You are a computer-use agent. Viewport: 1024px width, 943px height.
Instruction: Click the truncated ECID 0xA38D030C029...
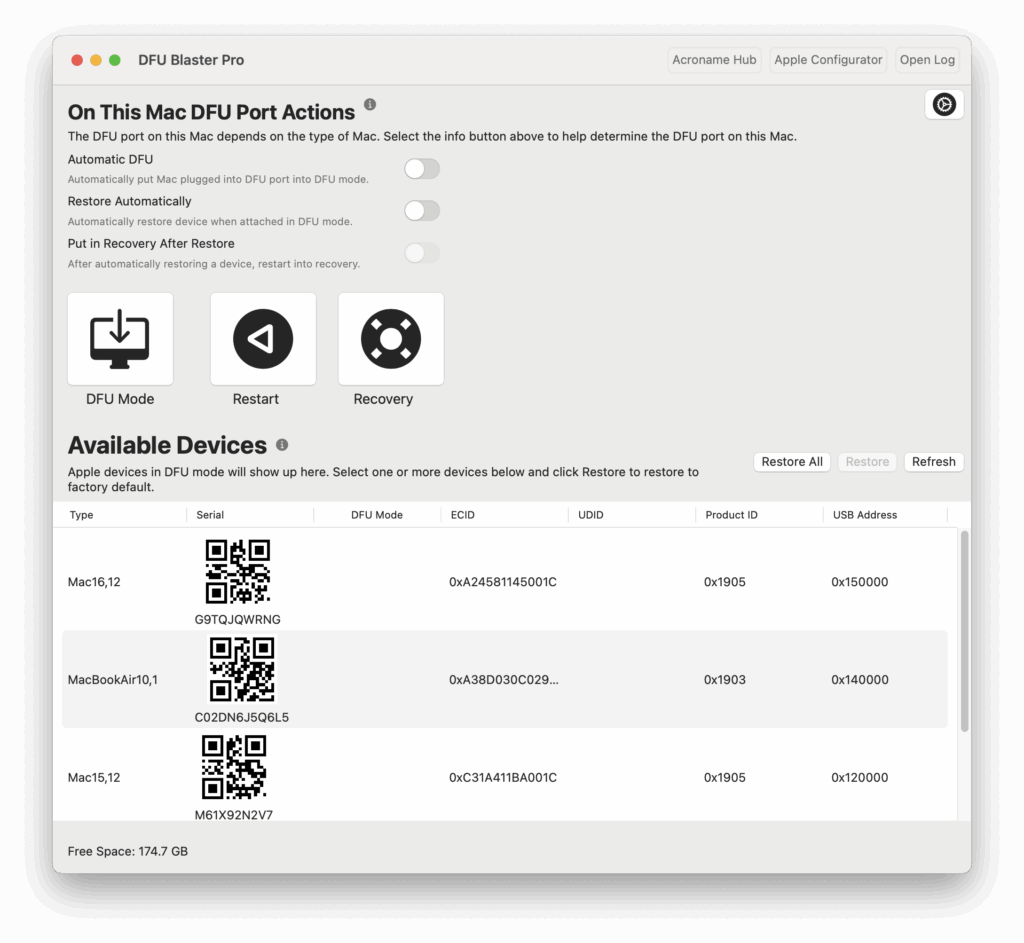[x=504, y=680]
